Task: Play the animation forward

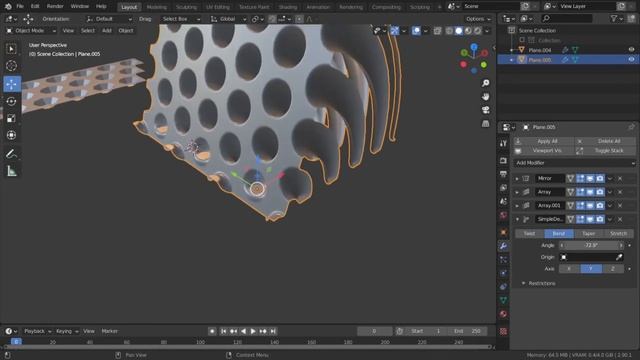Action: [x=253, y=331]
